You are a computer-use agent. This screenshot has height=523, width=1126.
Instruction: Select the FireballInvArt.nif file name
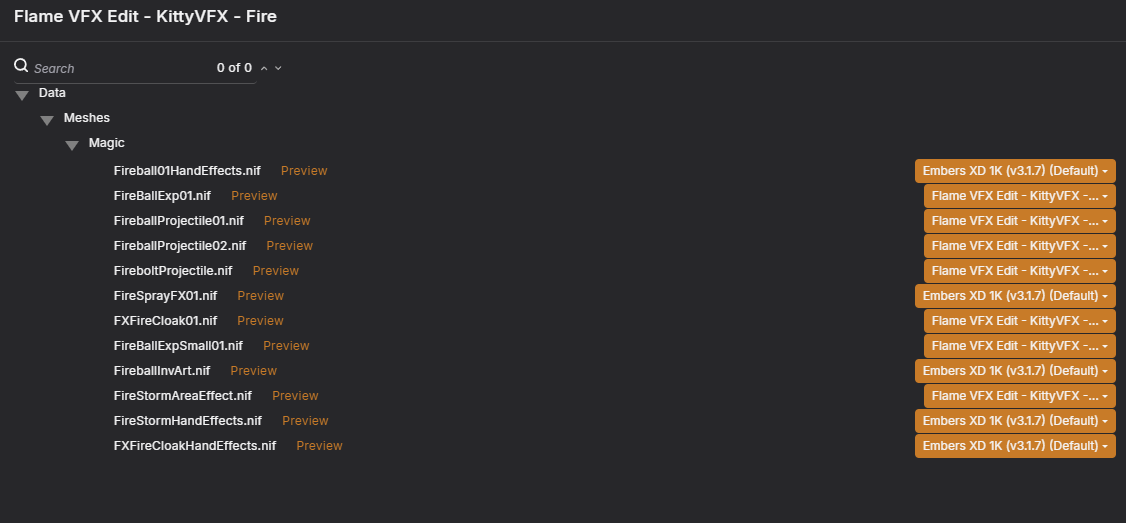(162, 371)
